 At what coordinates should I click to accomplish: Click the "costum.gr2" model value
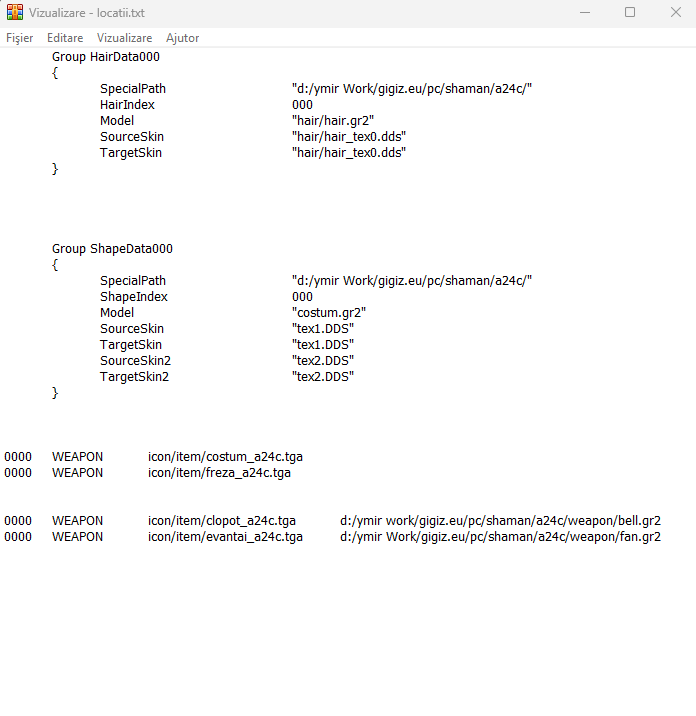[x=329, y=312]
